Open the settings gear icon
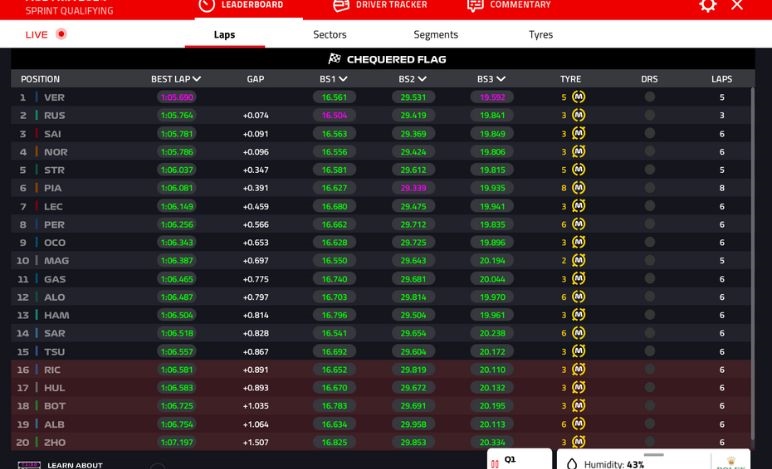The image size is (772, 469). [x=708, y=5]
